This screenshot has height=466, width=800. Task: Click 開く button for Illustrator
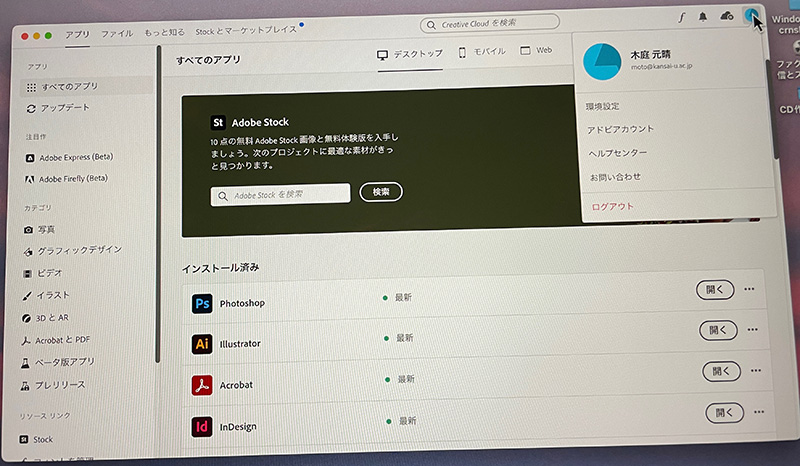[718, 330]
